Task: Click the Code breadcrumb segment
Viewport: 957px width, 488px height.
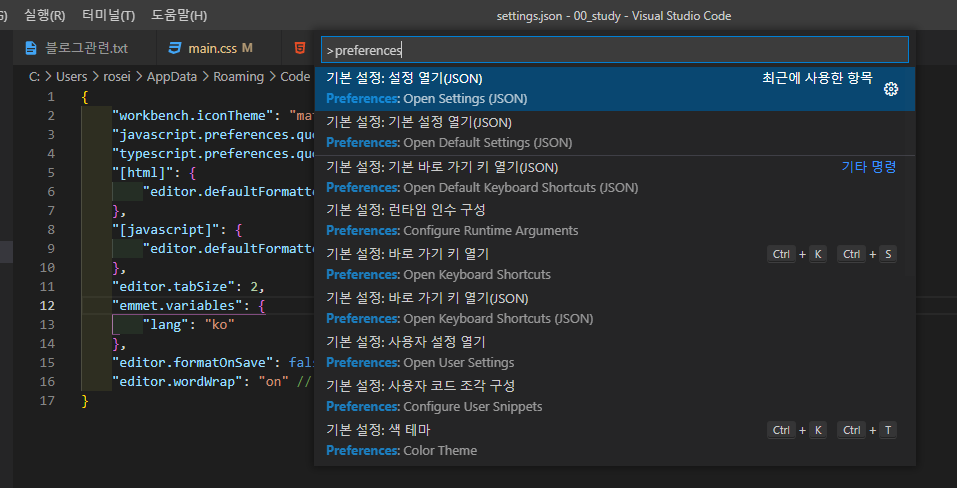Action: 295,77
